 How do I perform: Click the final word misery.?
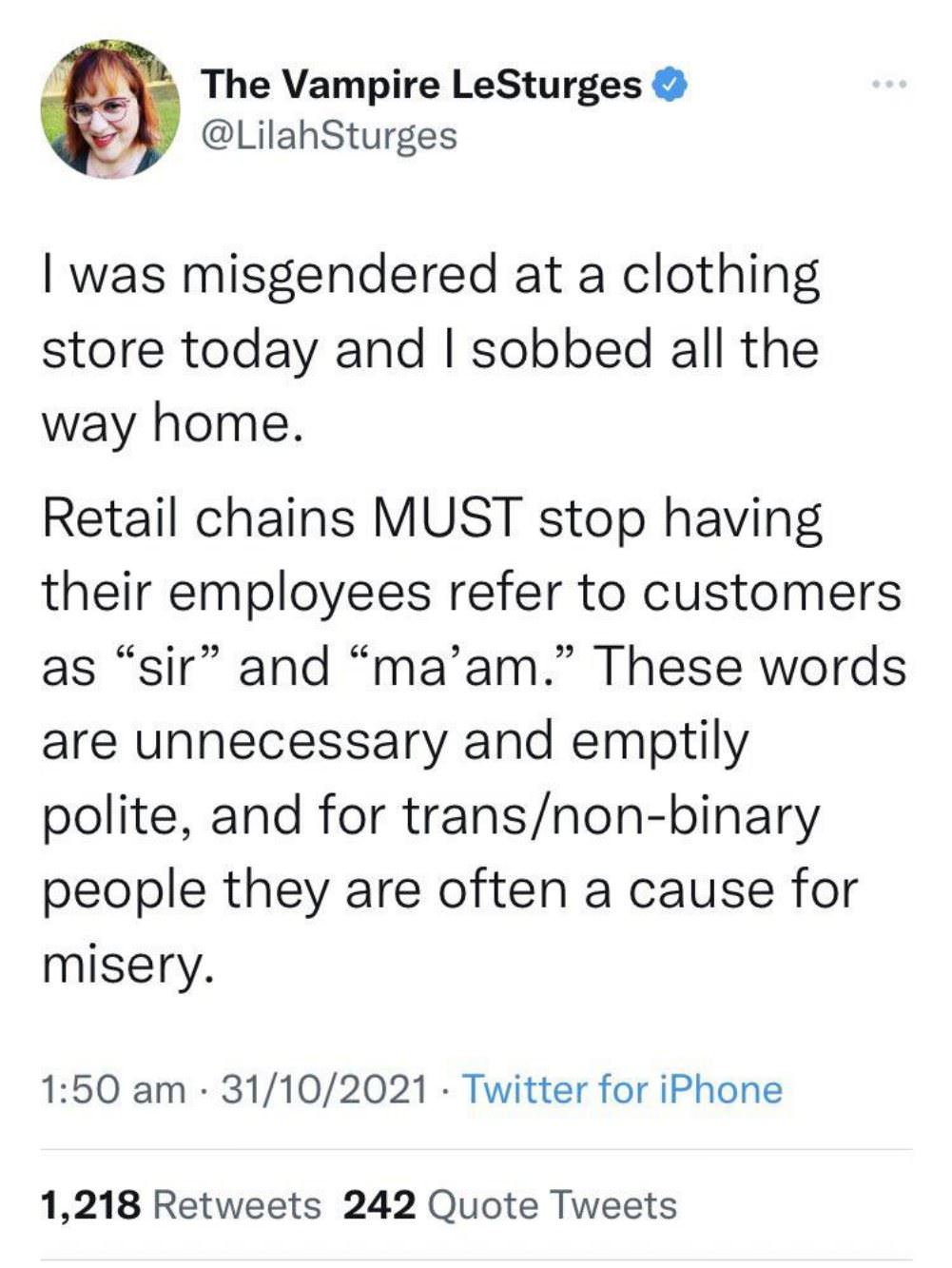click(123, 964)
